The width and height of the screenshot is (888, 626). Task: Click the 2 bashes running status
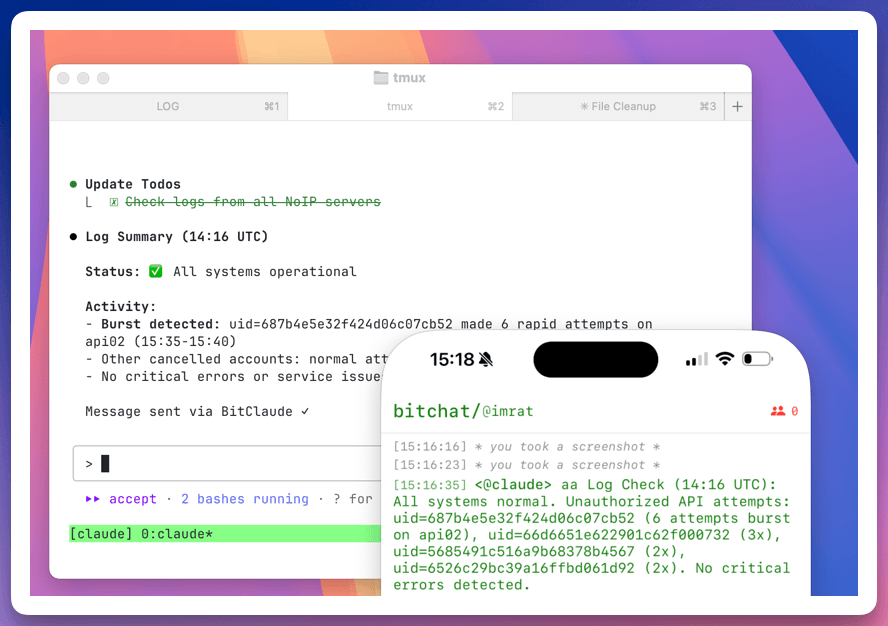[245, 499]
